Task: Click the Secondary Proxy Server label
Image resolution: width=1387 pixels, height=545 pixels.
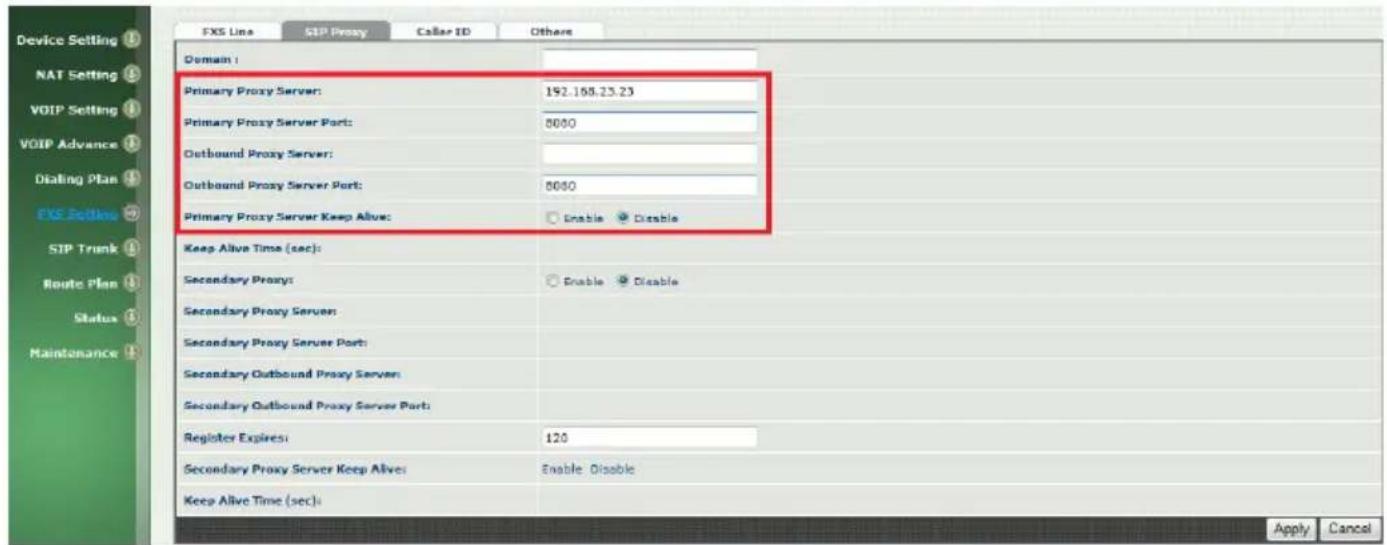Action: [x=261, y=312]
